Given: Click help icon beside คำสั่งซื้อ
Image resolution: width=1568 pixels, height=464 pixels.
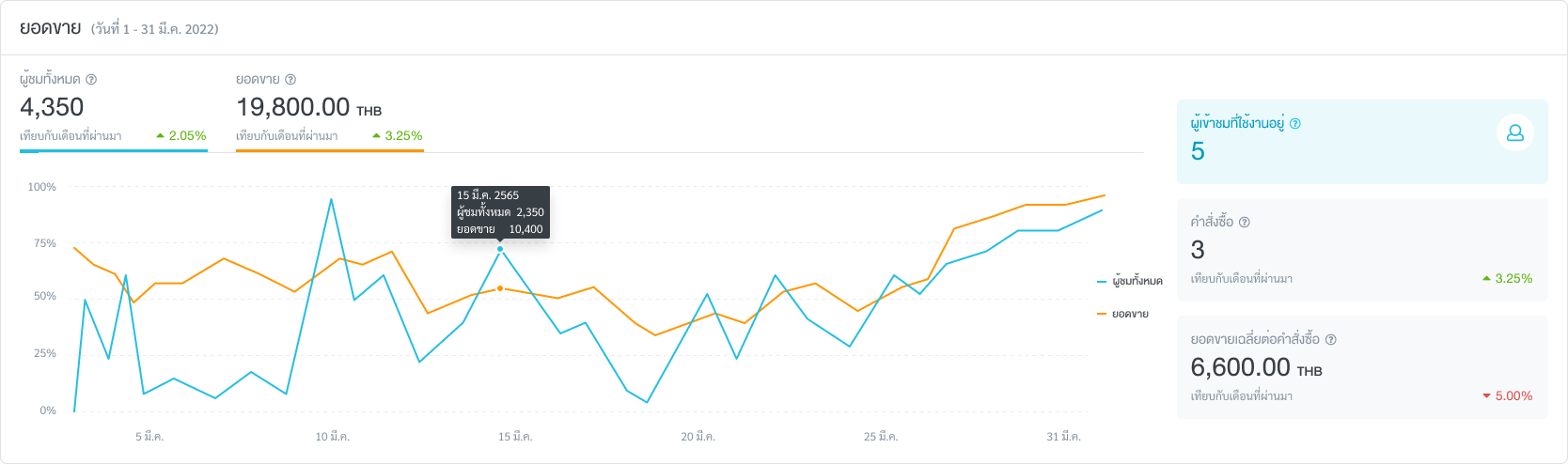Looking at the screenshot, I should pyautogui.click(x=1245, y=223).
